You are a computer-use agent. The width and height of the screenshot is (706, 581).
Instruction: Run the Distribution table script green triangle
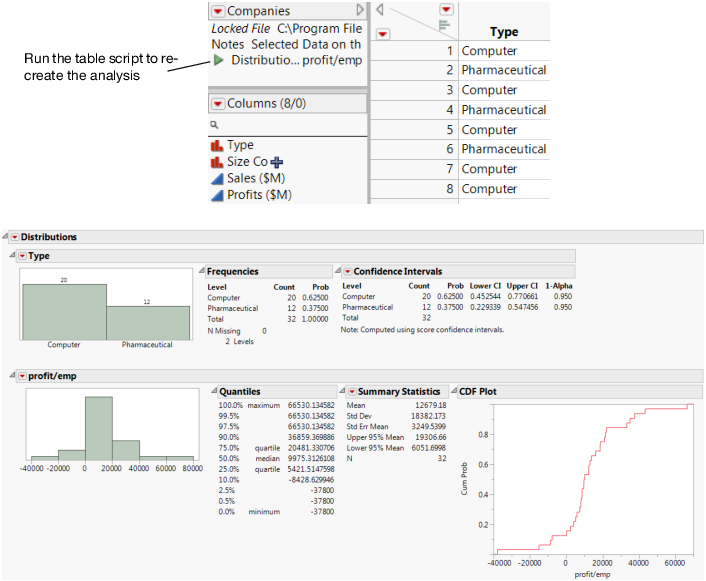[x=218, y=61]
